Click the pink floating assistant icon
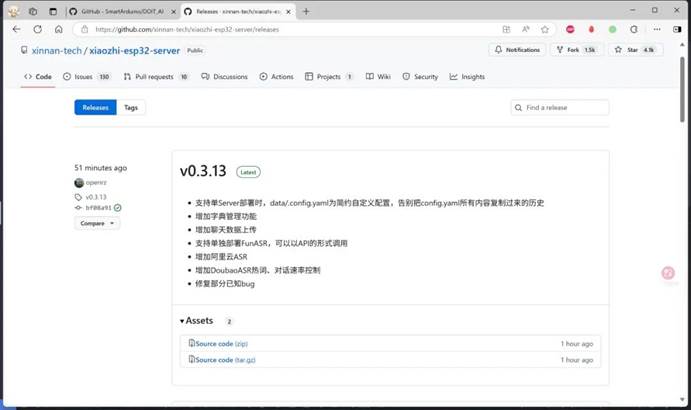The width and height of the screenshot is (691, 410). [668, 273]
